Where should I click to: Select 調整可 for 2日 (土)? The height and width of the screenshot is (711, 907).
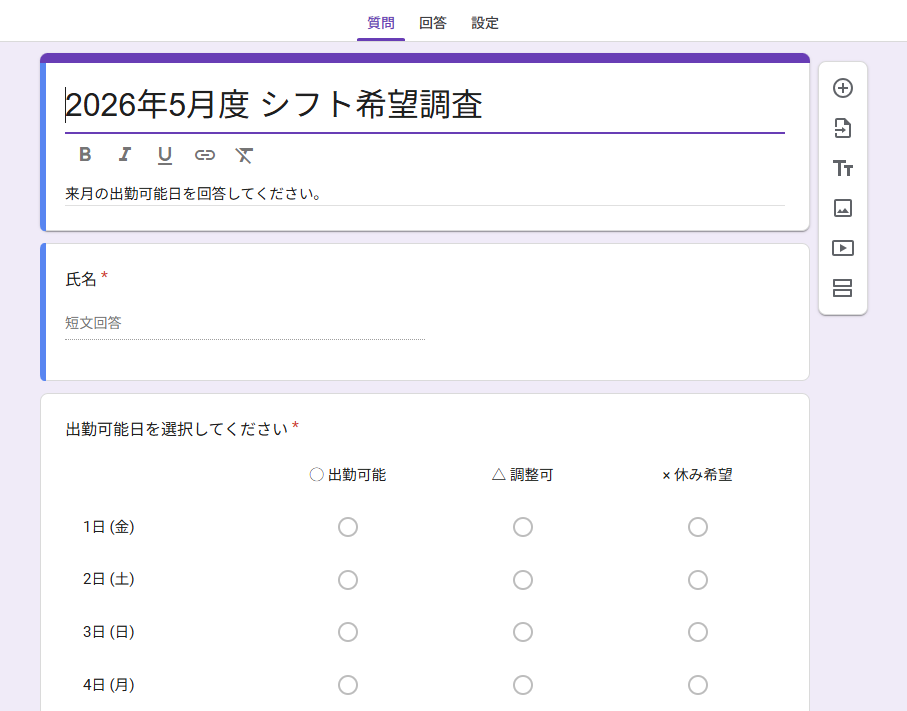[x=523, y=580]
